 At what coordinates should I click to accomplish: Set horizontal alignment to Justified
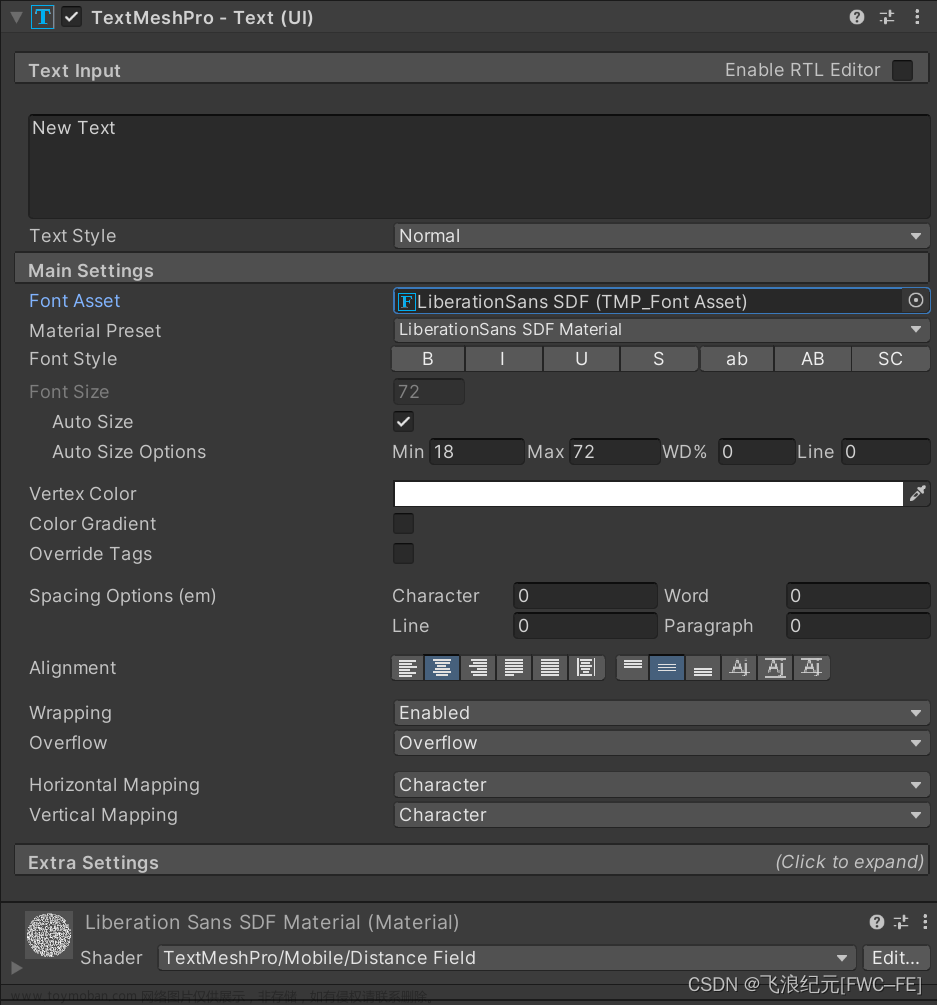point(514,668)
